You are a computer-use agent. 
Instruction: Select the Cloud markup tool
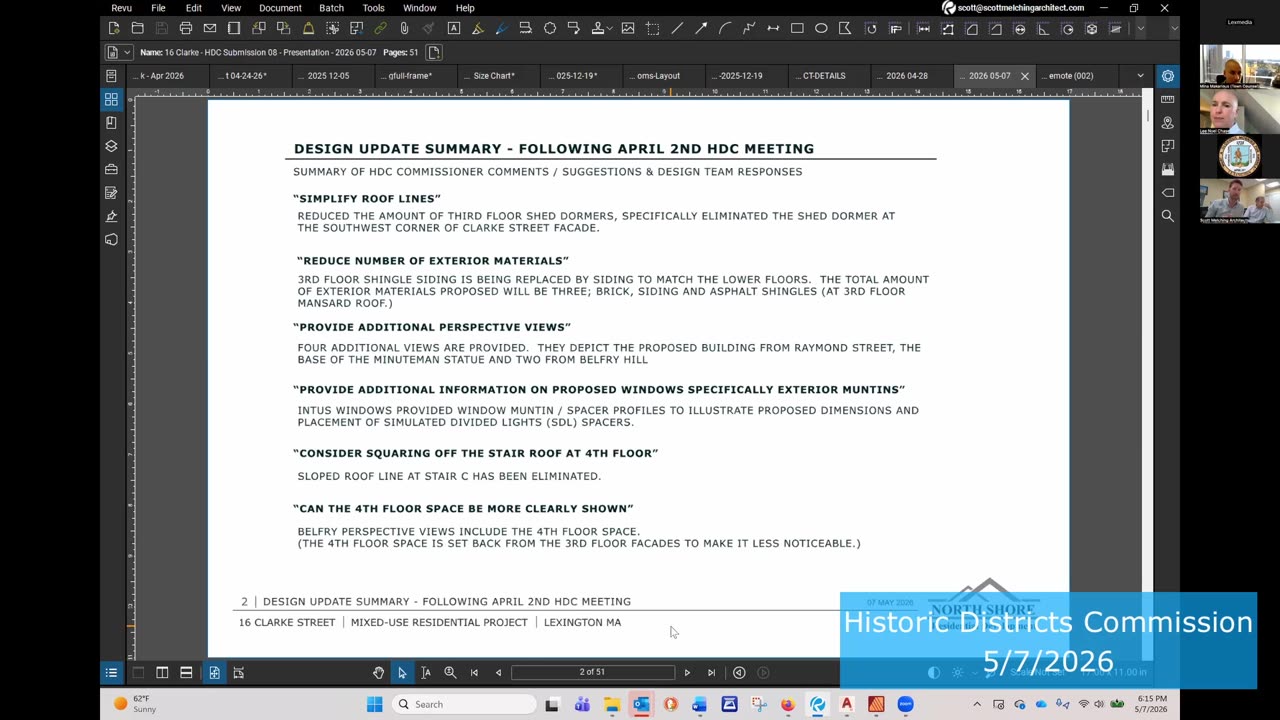[x=550, y=28]
